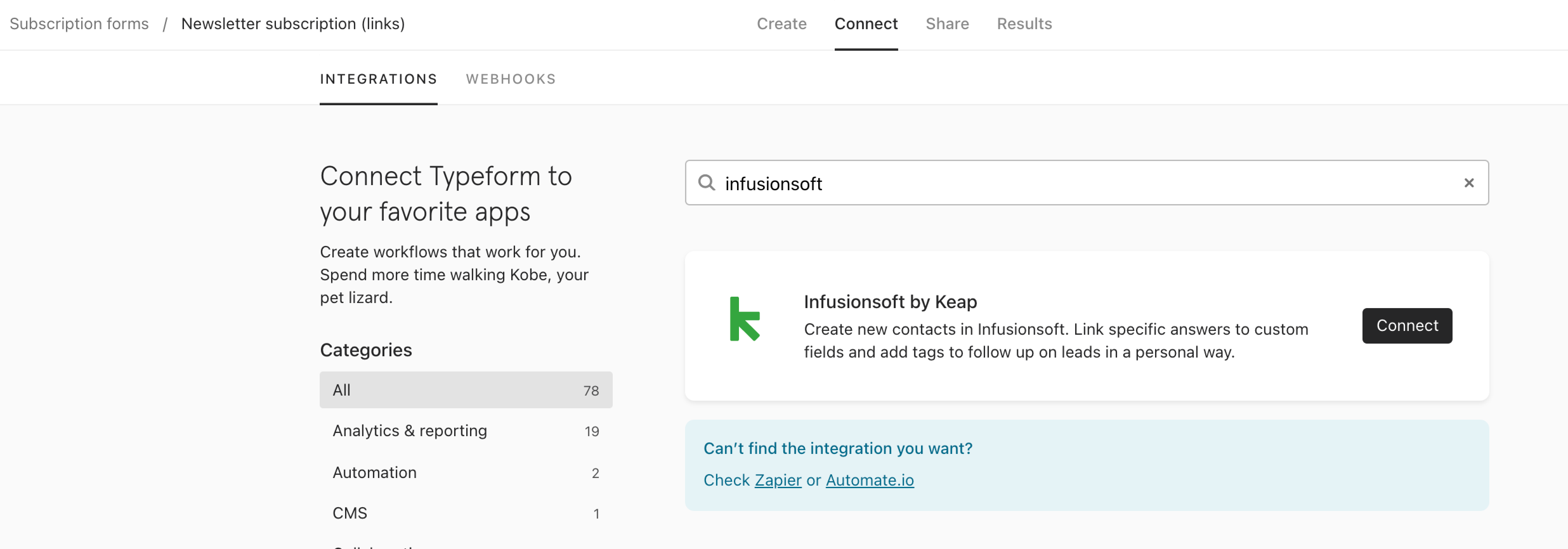The image size is (1568, 549).
Task: Focus the infusionsoft search field
Action: point(1087,183)
